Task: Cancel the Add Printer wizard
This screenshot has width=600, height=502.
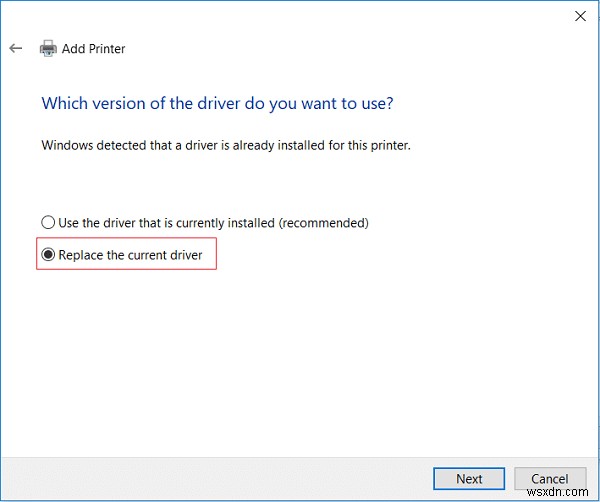Action: pos(549,478)
